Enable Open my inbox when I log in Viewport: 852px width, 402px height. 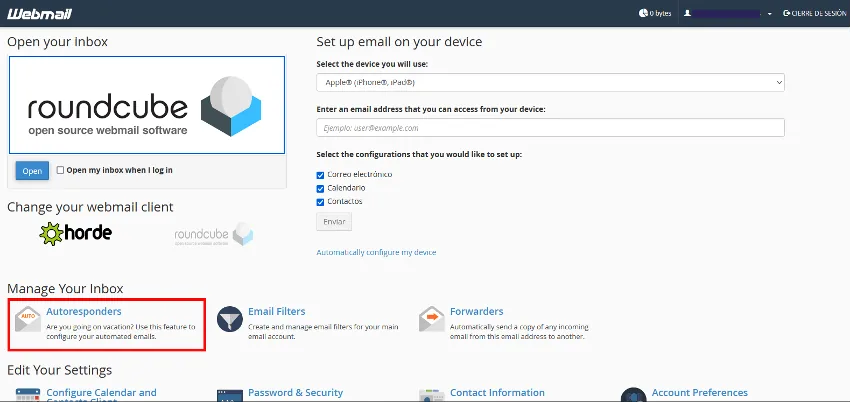[60, 170]
